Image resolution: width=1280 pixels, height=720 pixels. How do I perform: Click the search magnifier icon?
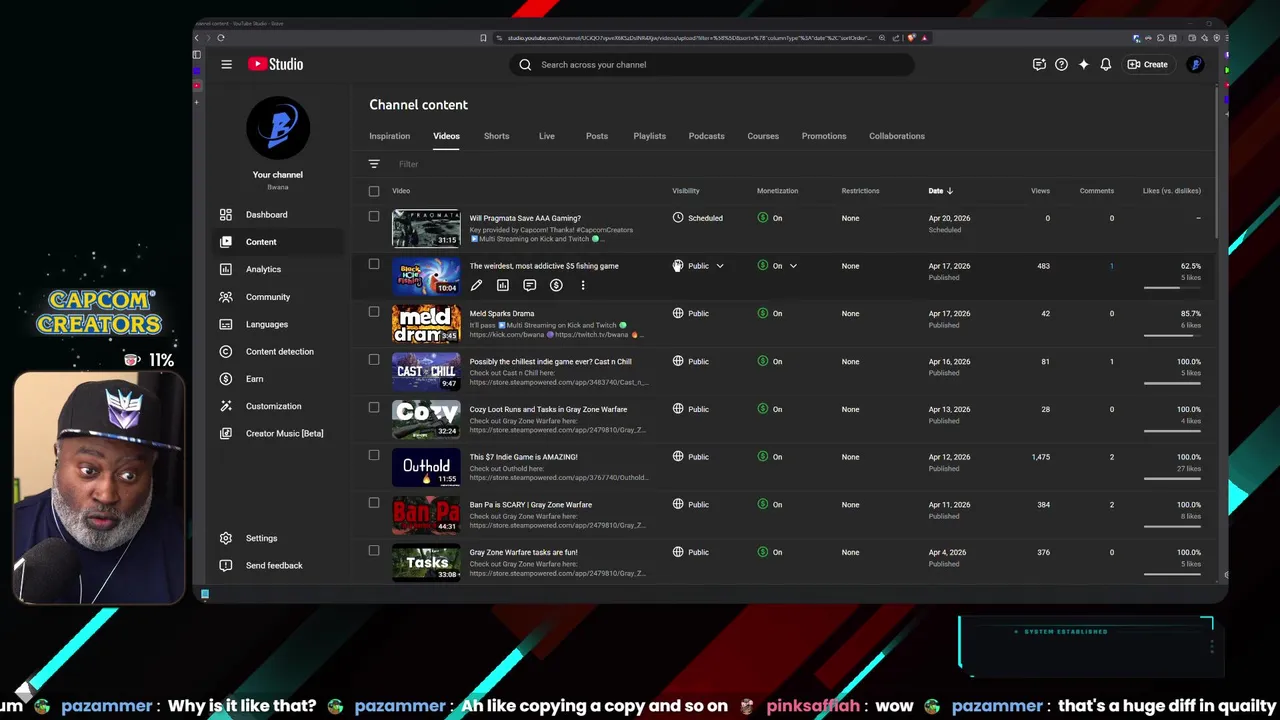pos(525,65)
